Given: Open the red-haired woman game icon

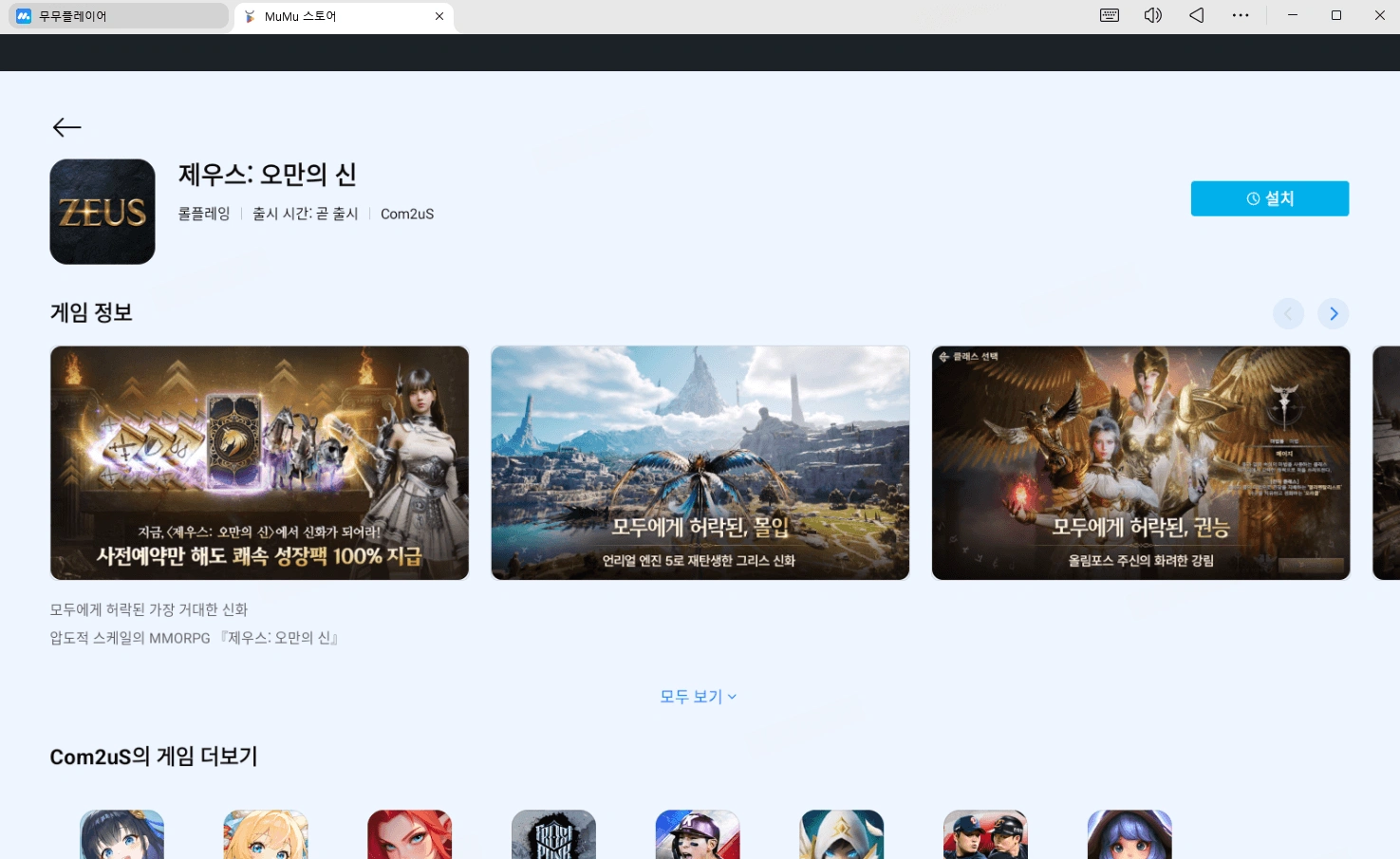Looking at the screenshot, I should pyautogui.click(x=410, y=834).
